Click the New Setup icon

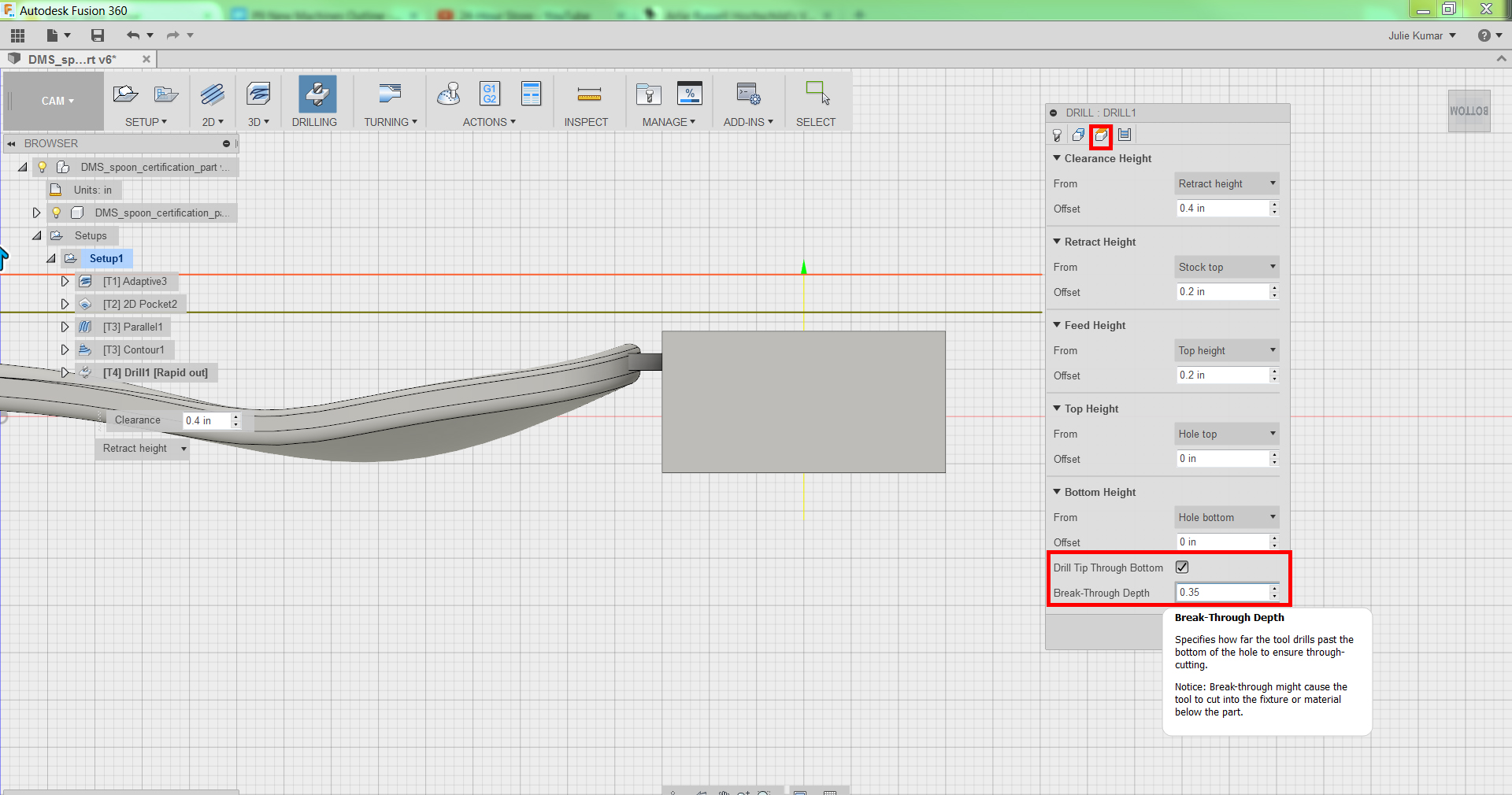[x=125, y=94]
